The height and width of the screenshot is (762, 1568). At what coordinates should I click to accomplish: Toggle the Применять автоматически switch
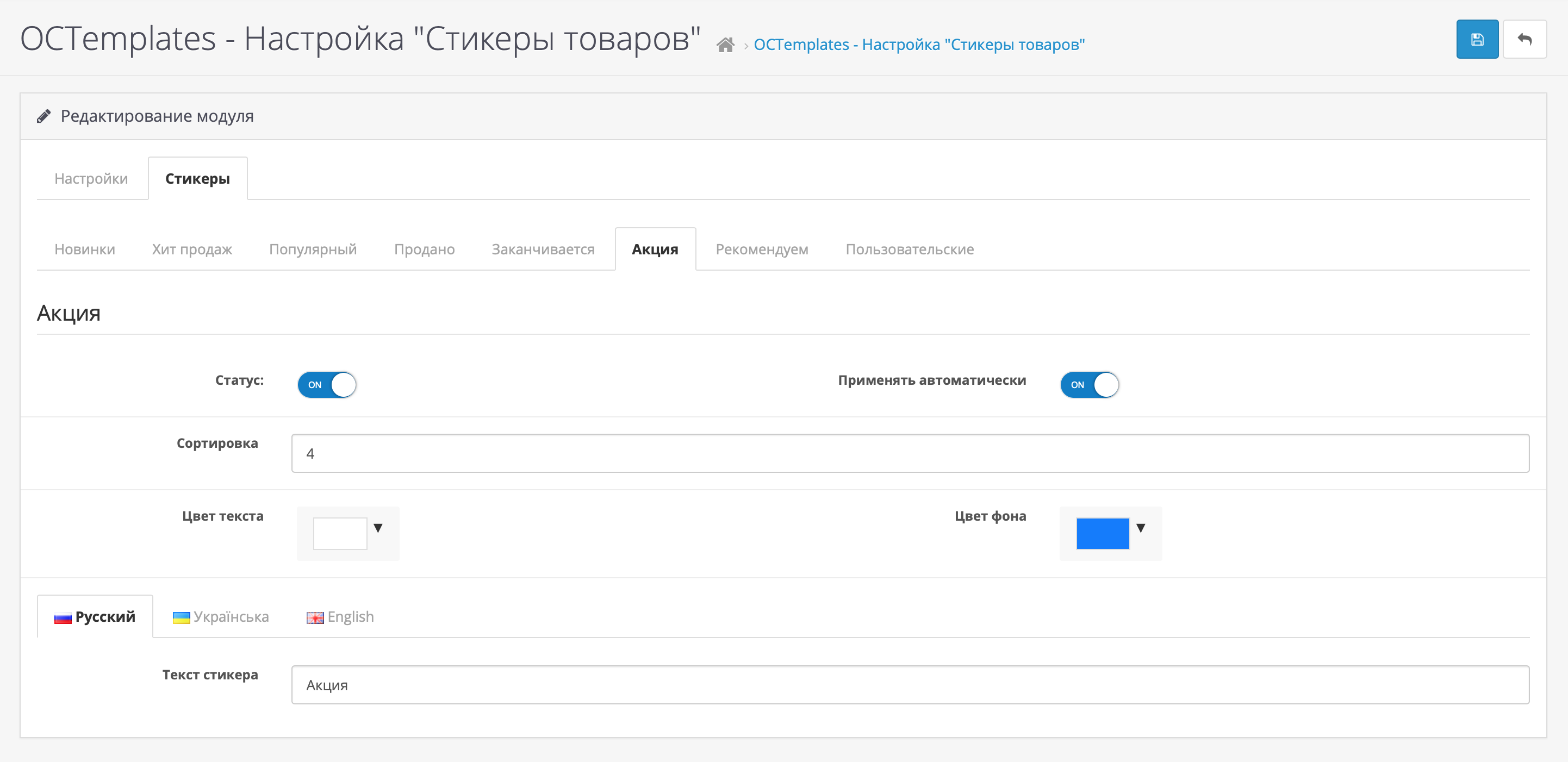1090,385
